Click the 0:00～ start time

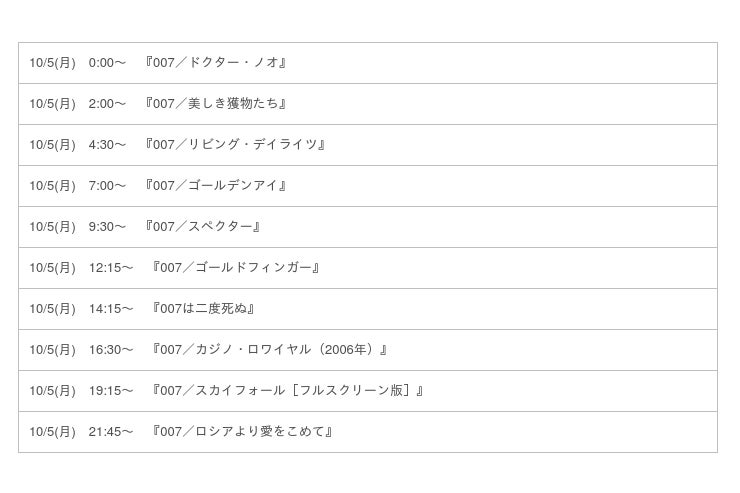107,63
